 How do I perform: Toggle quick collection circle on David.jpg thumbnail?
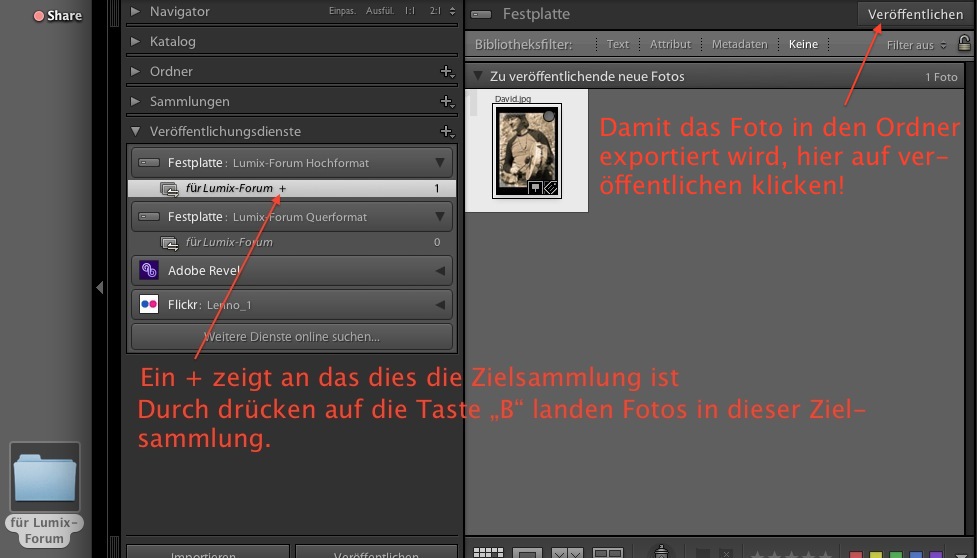[x=548, y=117]
